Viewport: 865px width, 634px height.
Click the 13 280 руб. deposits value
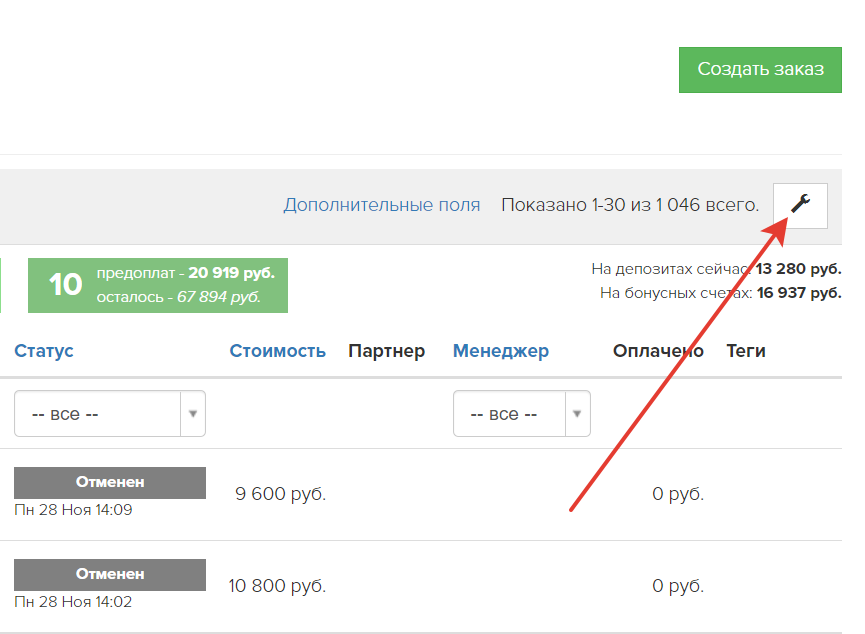click(798, 269)
